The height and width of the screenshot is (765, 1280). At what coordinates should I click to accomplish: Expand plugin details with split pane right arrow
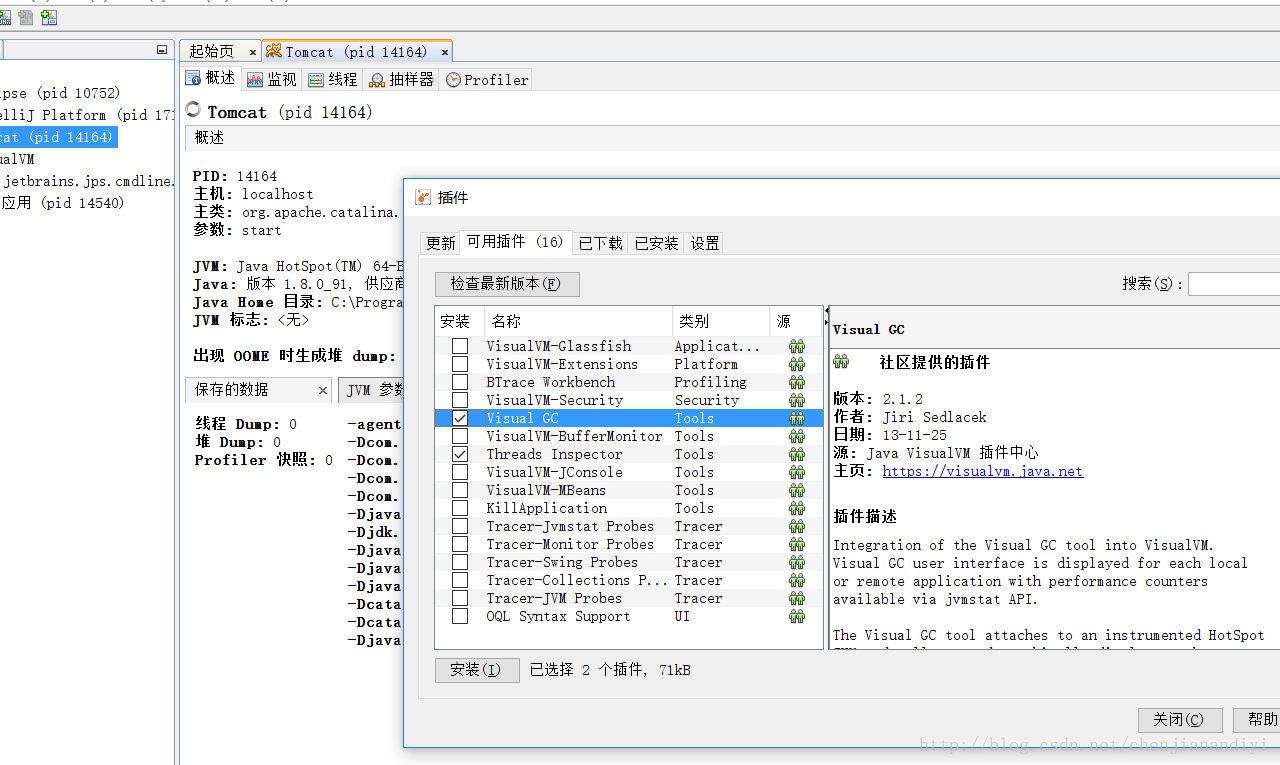click(826, 322)
